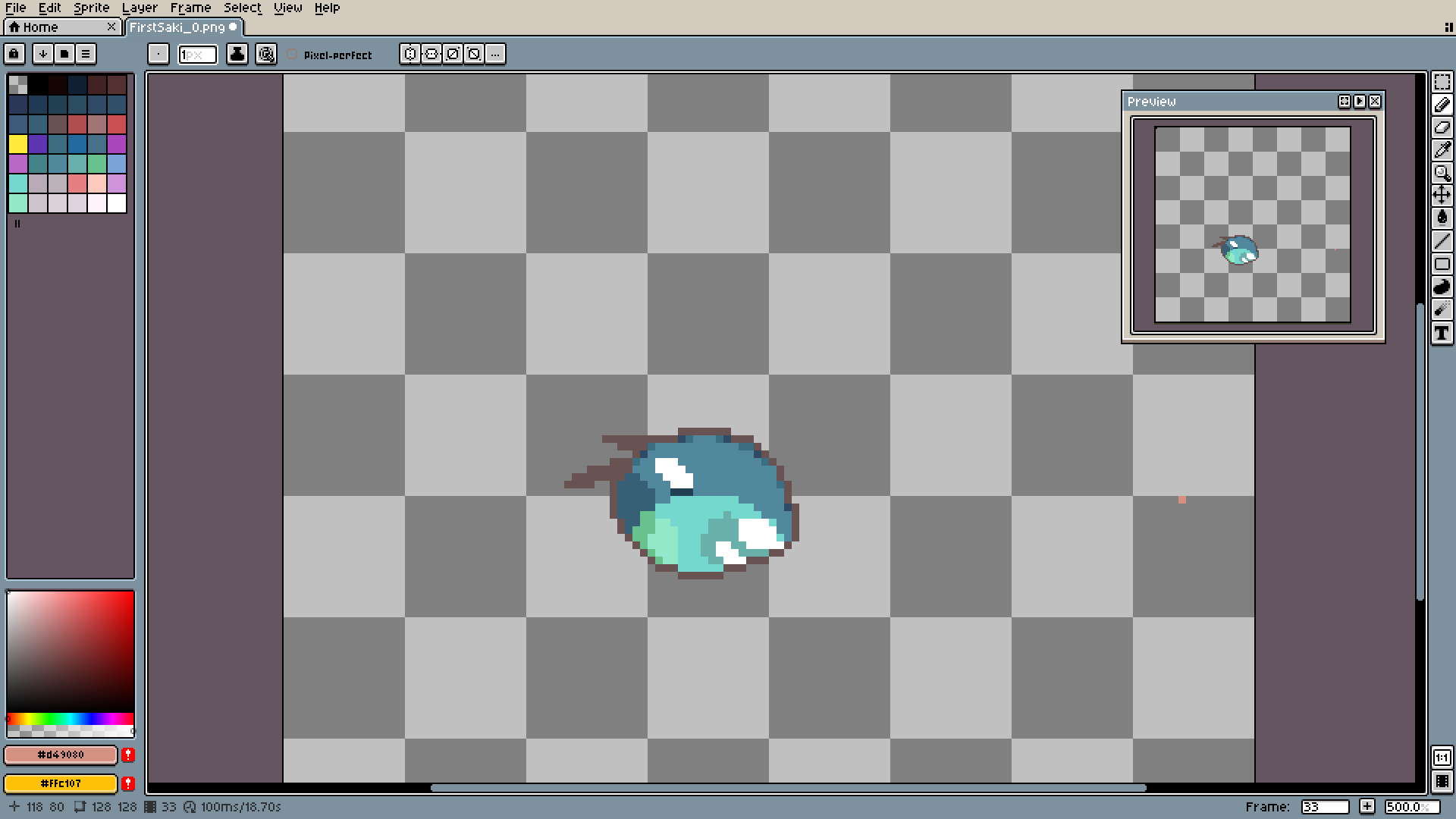The height and width of the screenshot is (819, 1456).
Task: Open the ink type selector
Action: pos(237,54)
